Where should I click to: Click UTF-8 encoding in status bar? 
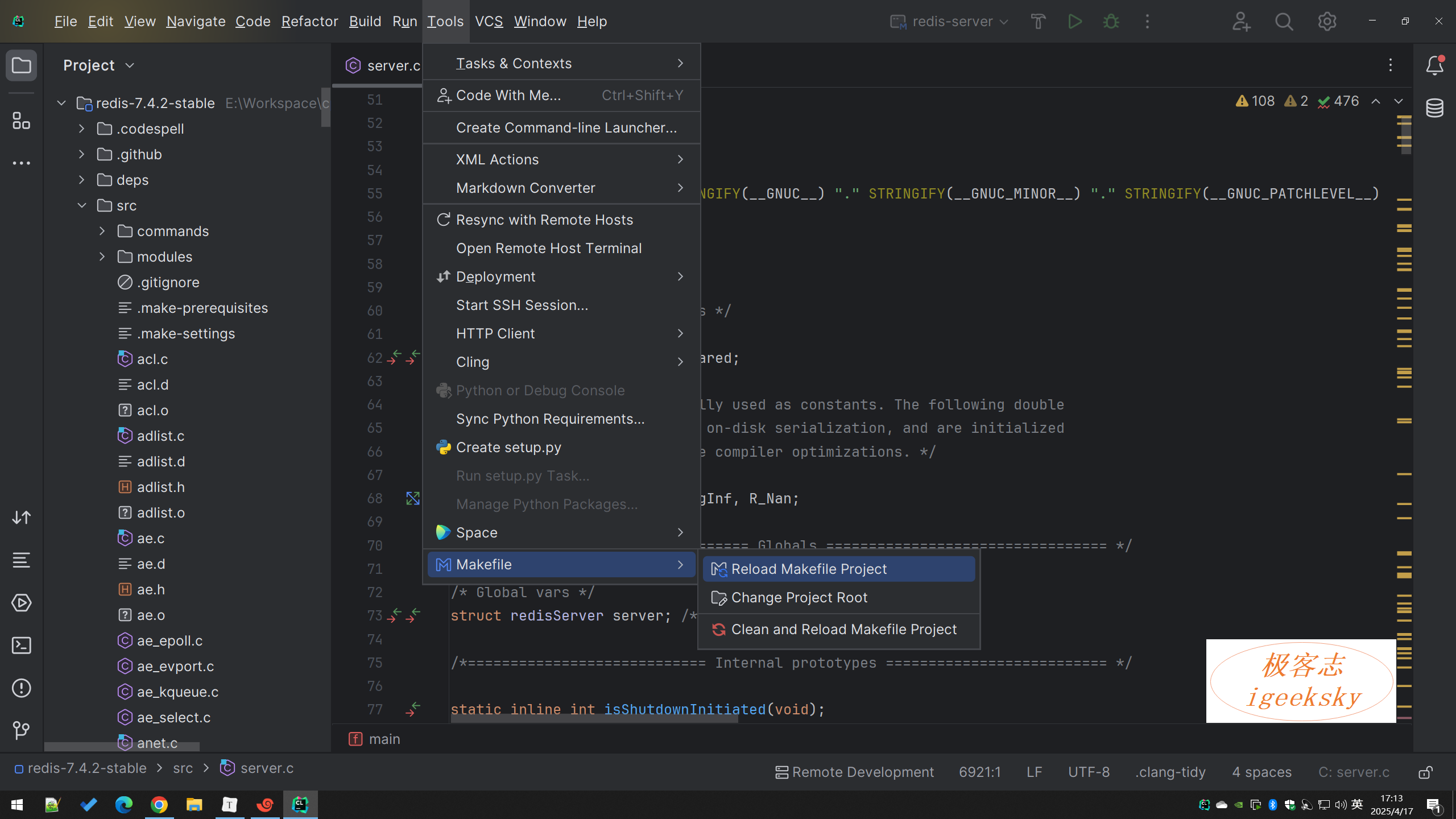[x=1089, y=772]
